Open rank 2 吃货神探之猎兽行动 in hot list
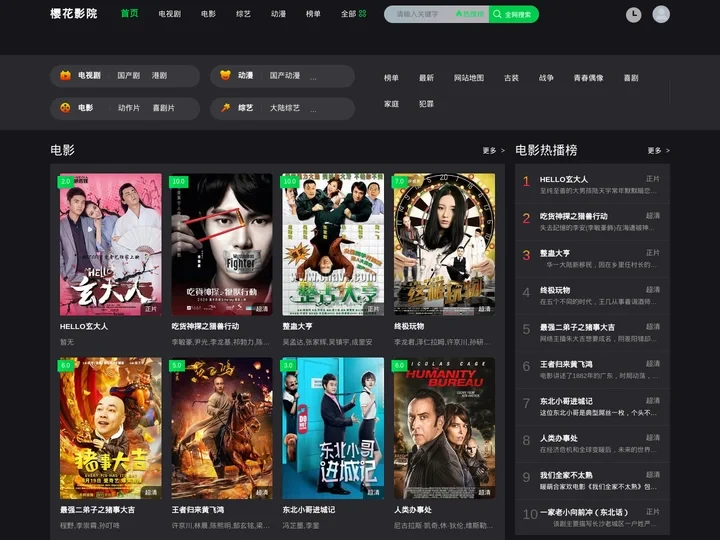720x540 pixels. click(x=592, y=222)
